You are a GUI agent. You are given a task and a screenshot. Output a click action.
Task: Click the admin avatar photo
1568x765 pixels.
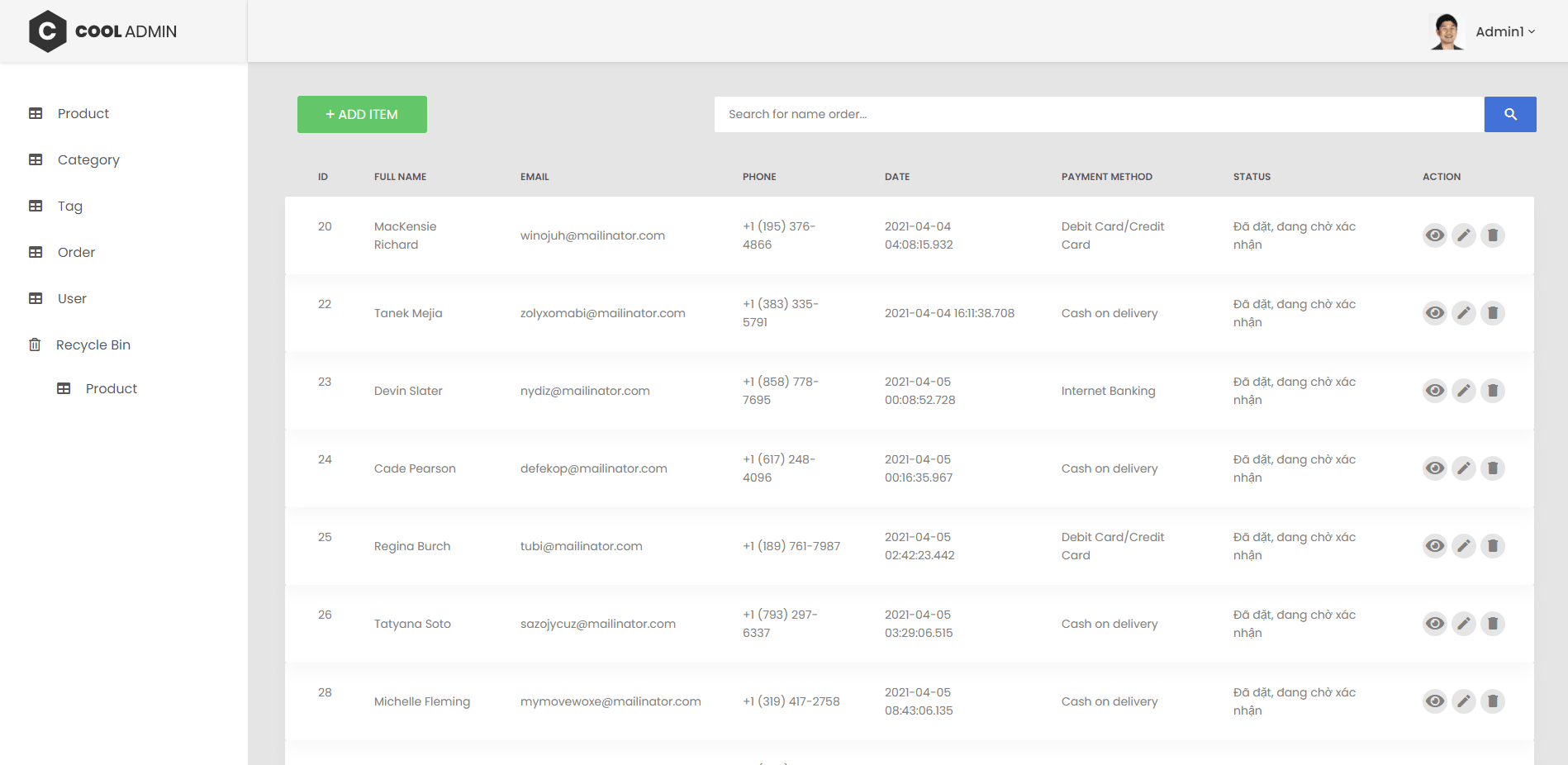(x=1447, y=31)
